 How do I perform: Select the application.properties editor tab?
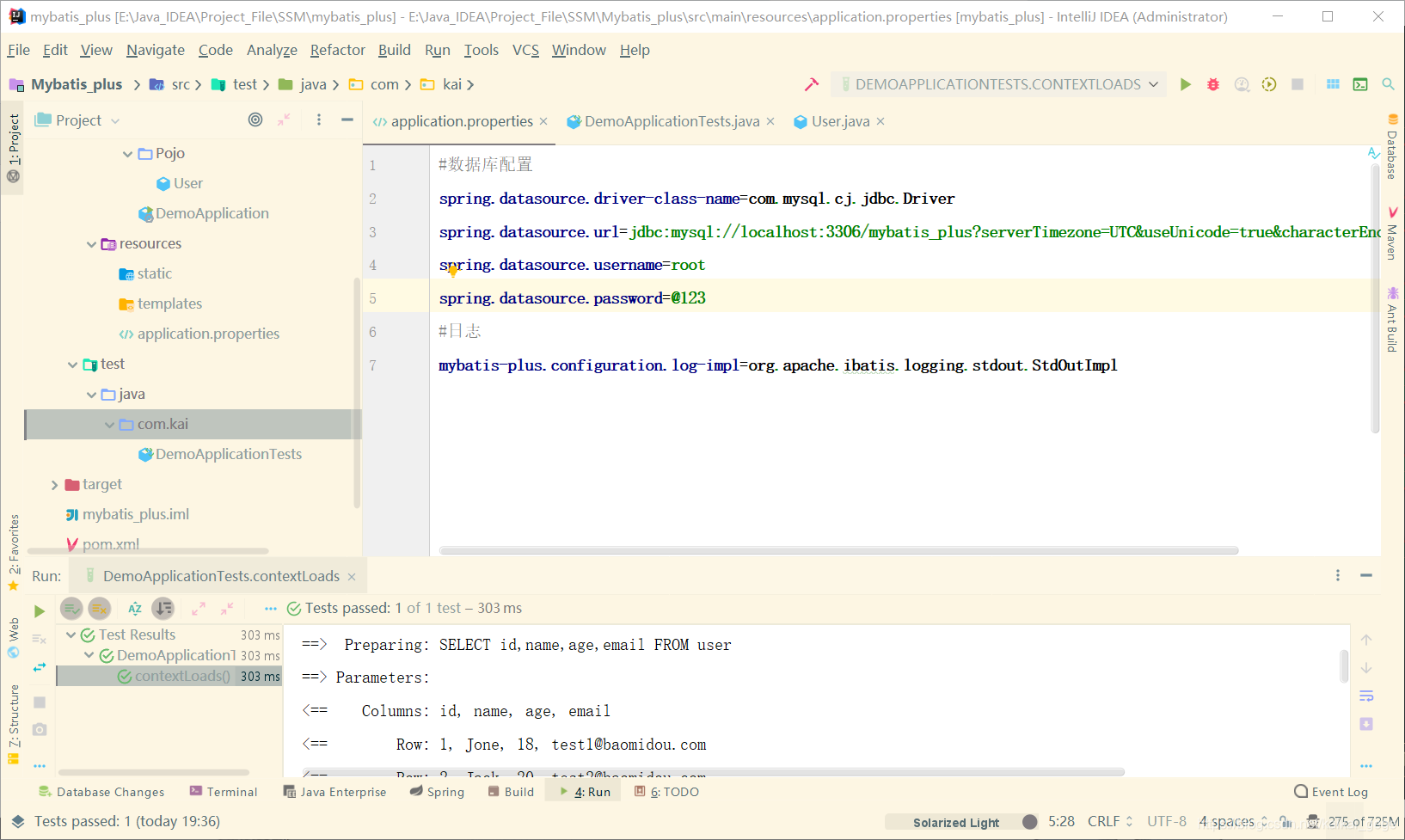461,121
